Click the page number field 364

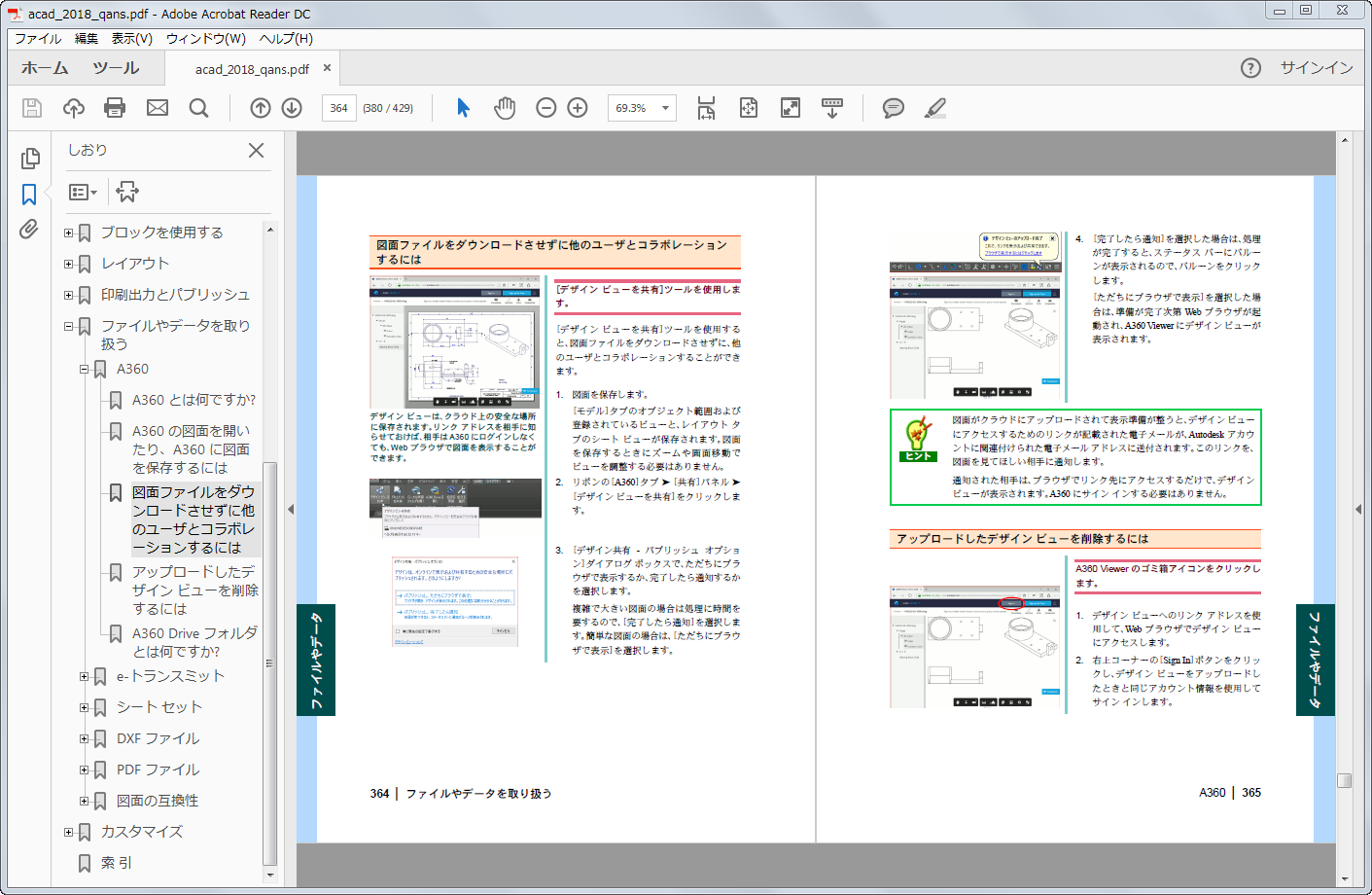(338, 108)
